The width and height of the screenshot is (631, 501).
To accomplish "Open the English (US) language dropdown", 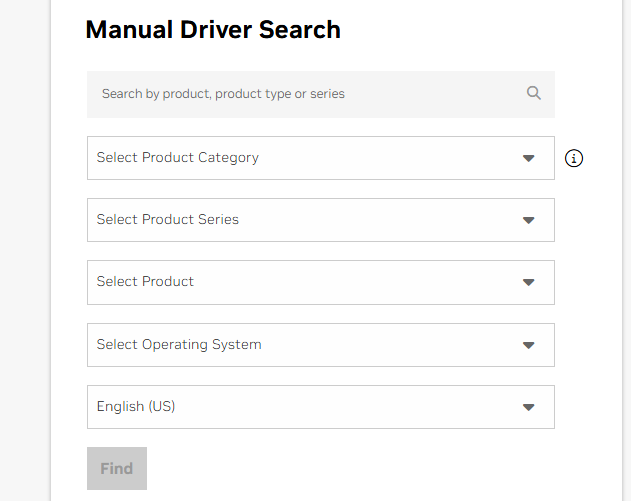I will click(x=320, y=407).
